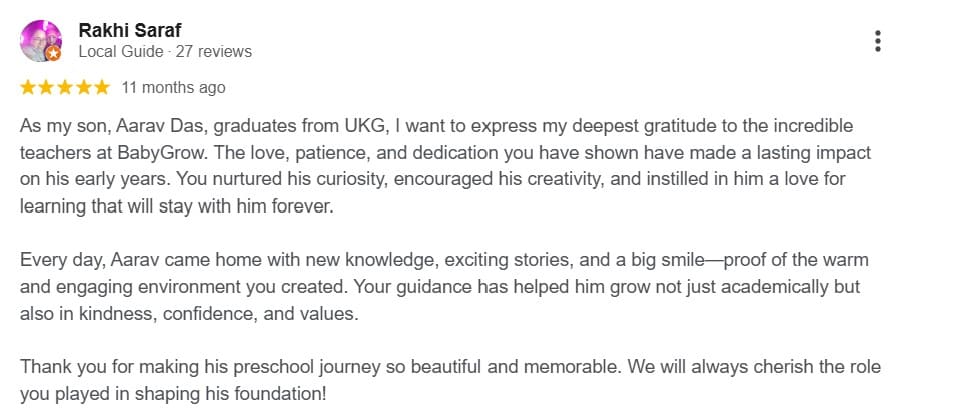Click the second yellow rating star
The height and width of the screenshot is (420, 970).
pyautogui.click(x=46, y=88)
